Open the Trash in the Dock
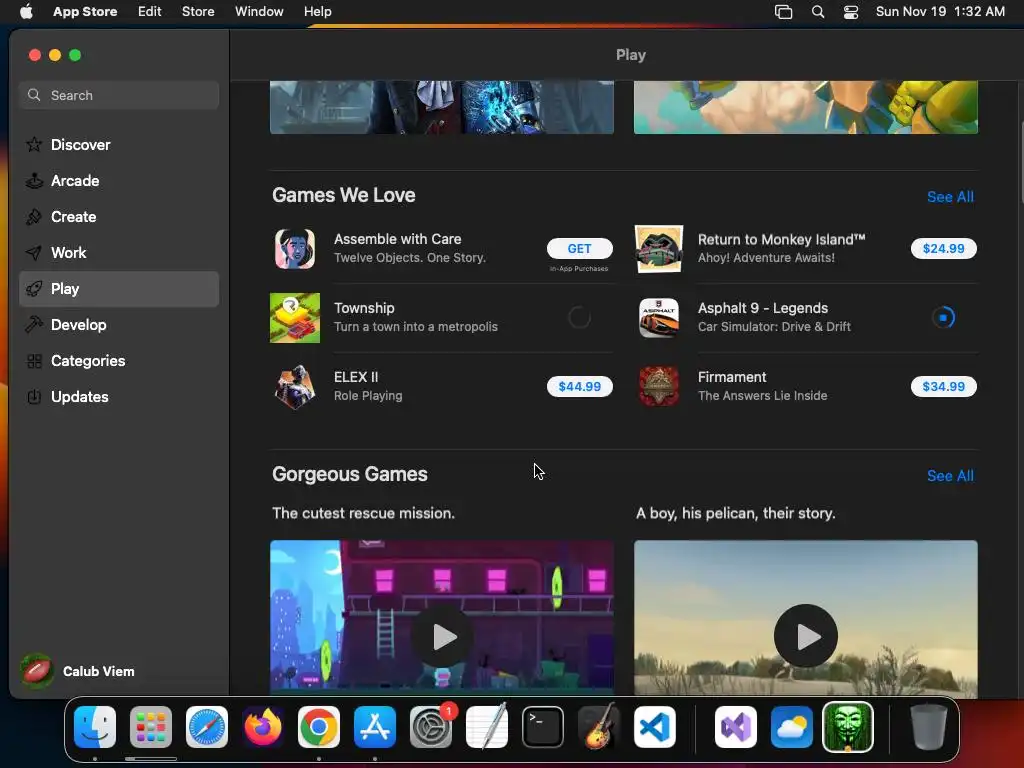 click(x=929, y=727)
